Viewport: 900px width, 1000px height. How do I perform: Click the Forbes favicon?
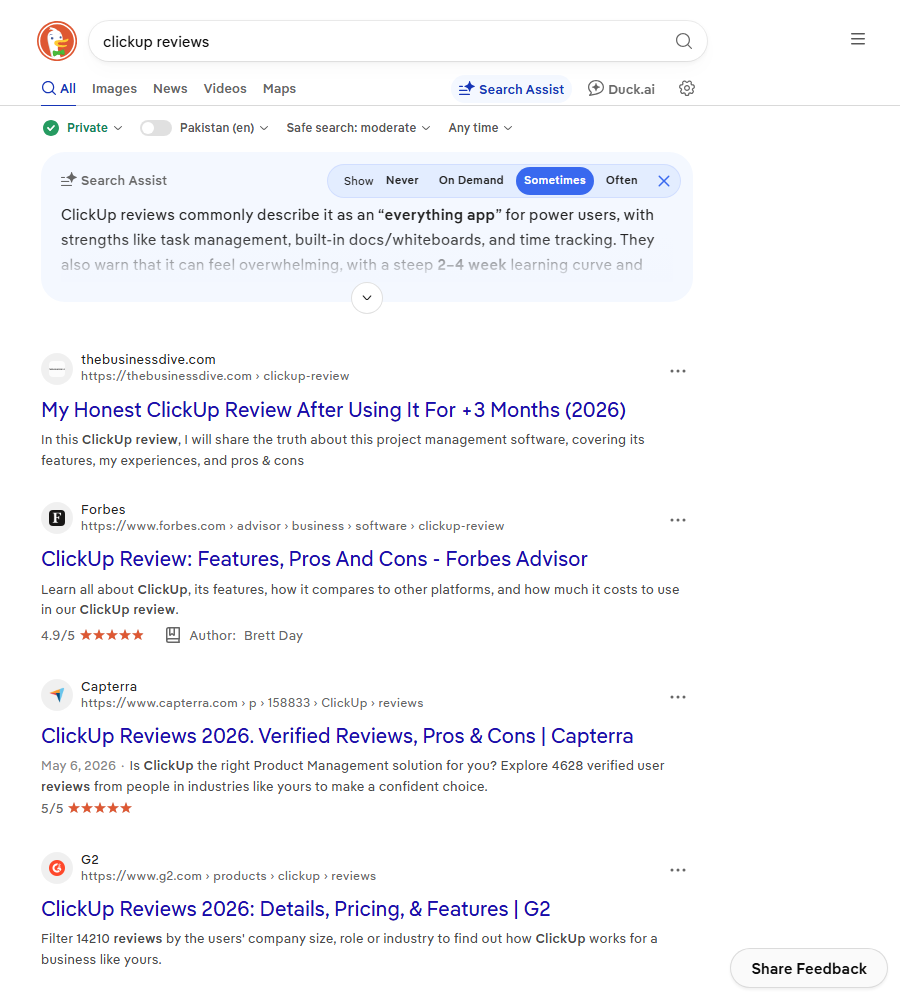click(57, 518)
